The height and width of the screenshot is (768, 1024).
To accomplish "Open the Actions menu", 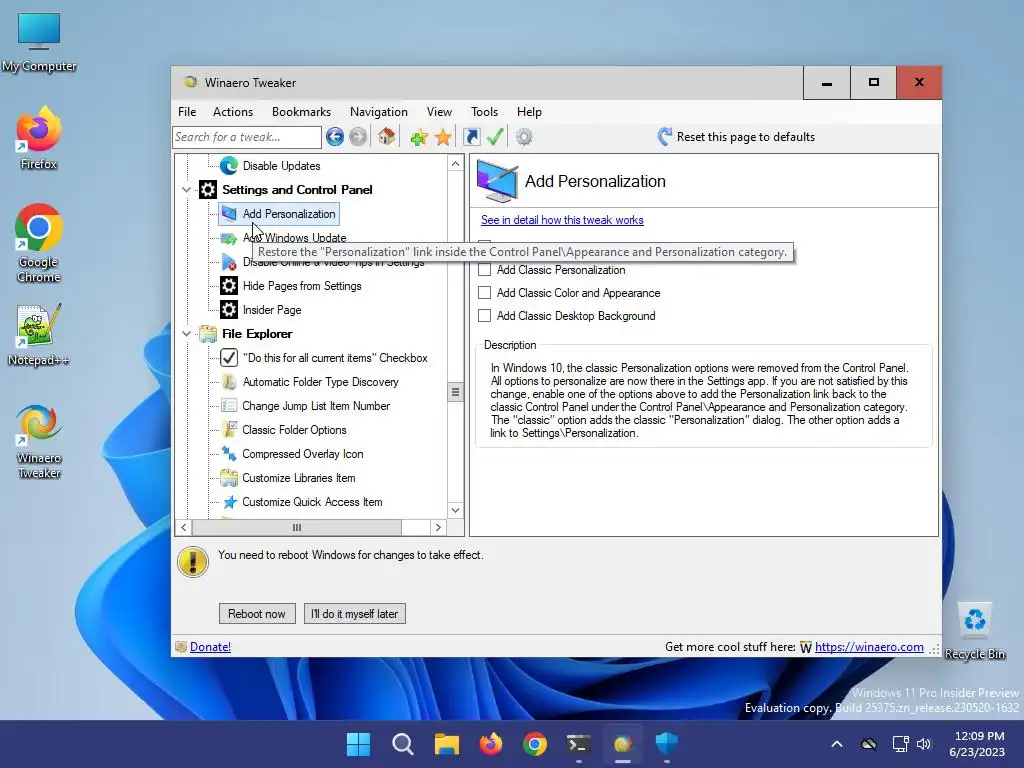I will (x=232, y=112).
